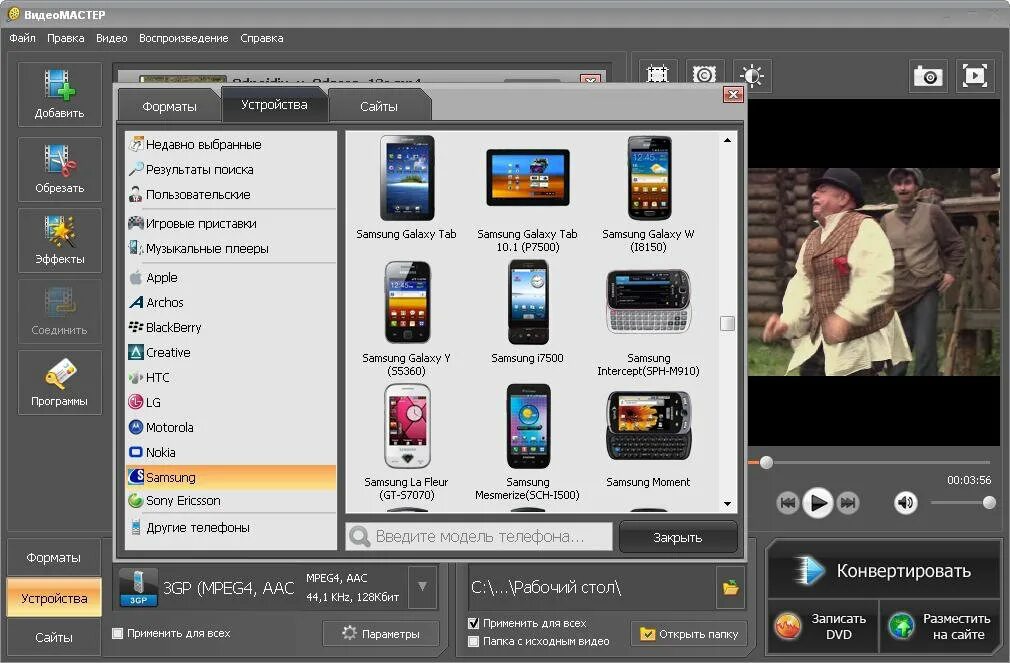Choose Sony Ericsson in the brand list
Viewport: 1010px width, 663px height.
click(x=231, y=501)
